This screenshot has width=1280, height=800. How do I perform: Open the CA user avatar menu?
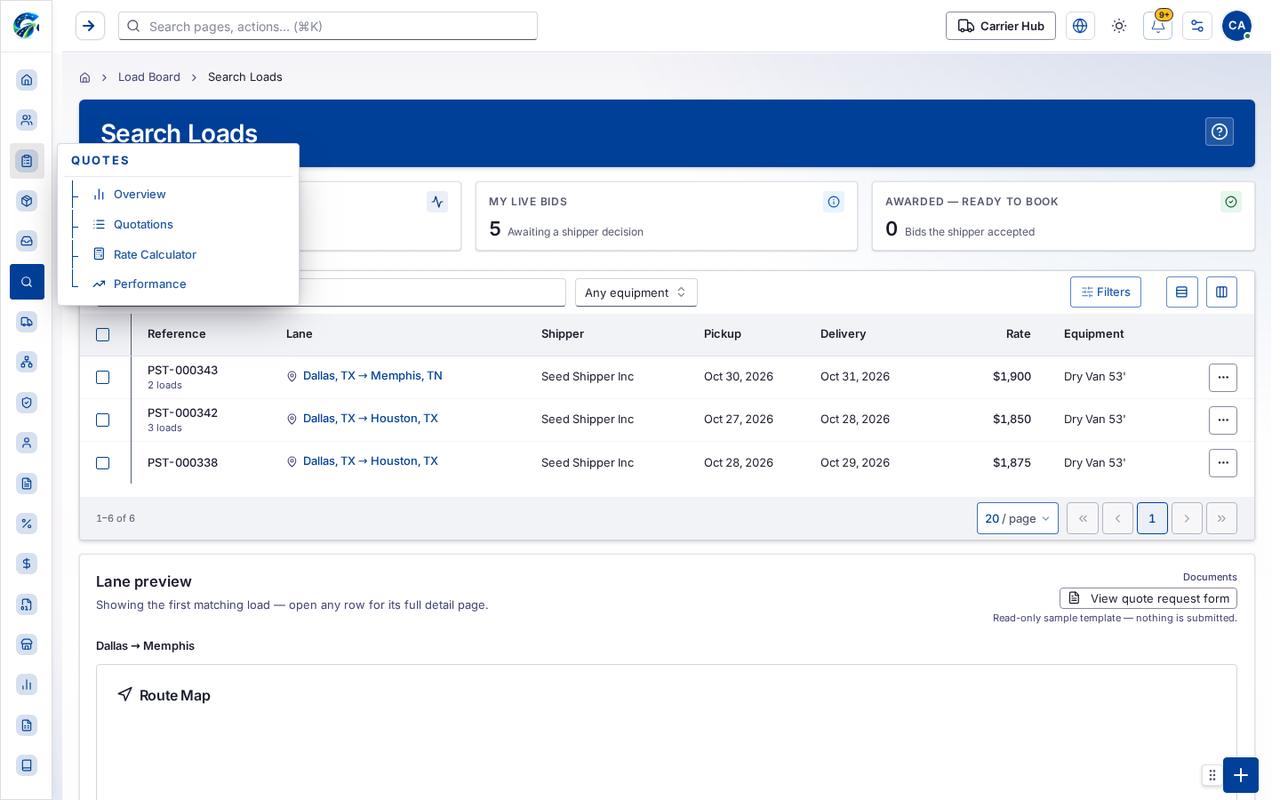coord(1237,26)
